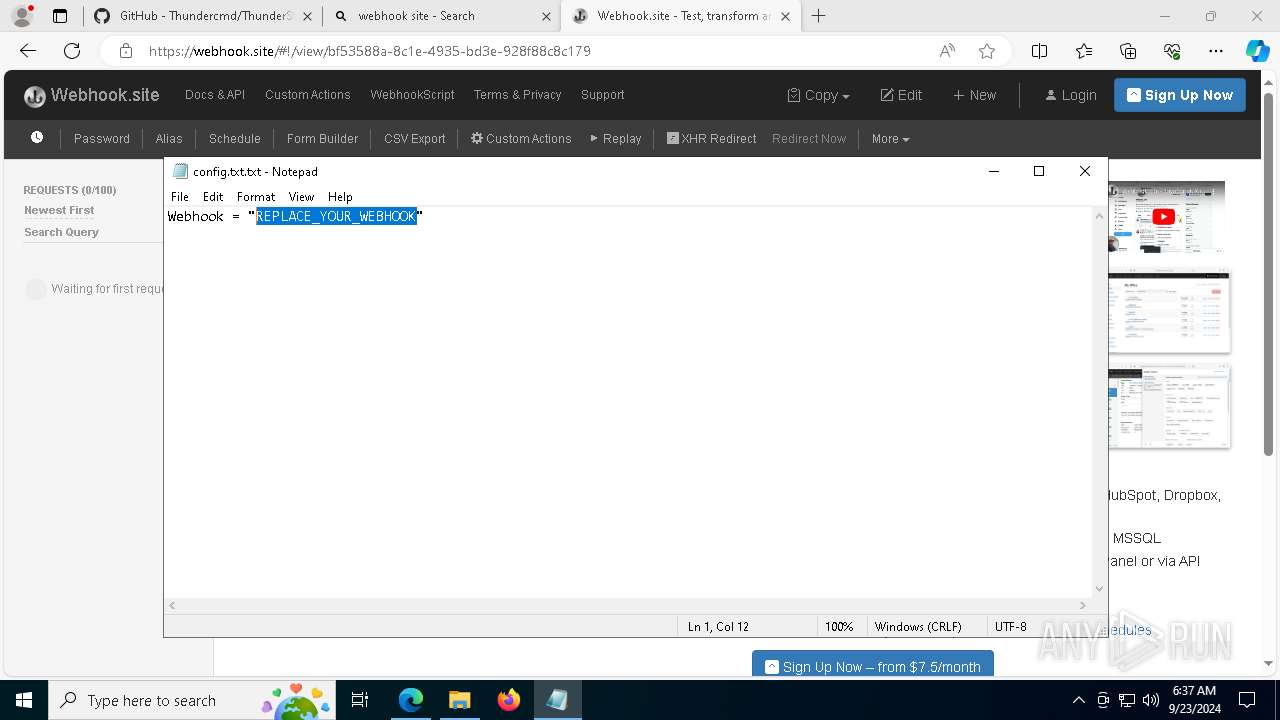This screenshot has width=1280, height=720.
Task: Open WebhookScript nav link
Action: point(412,95)
